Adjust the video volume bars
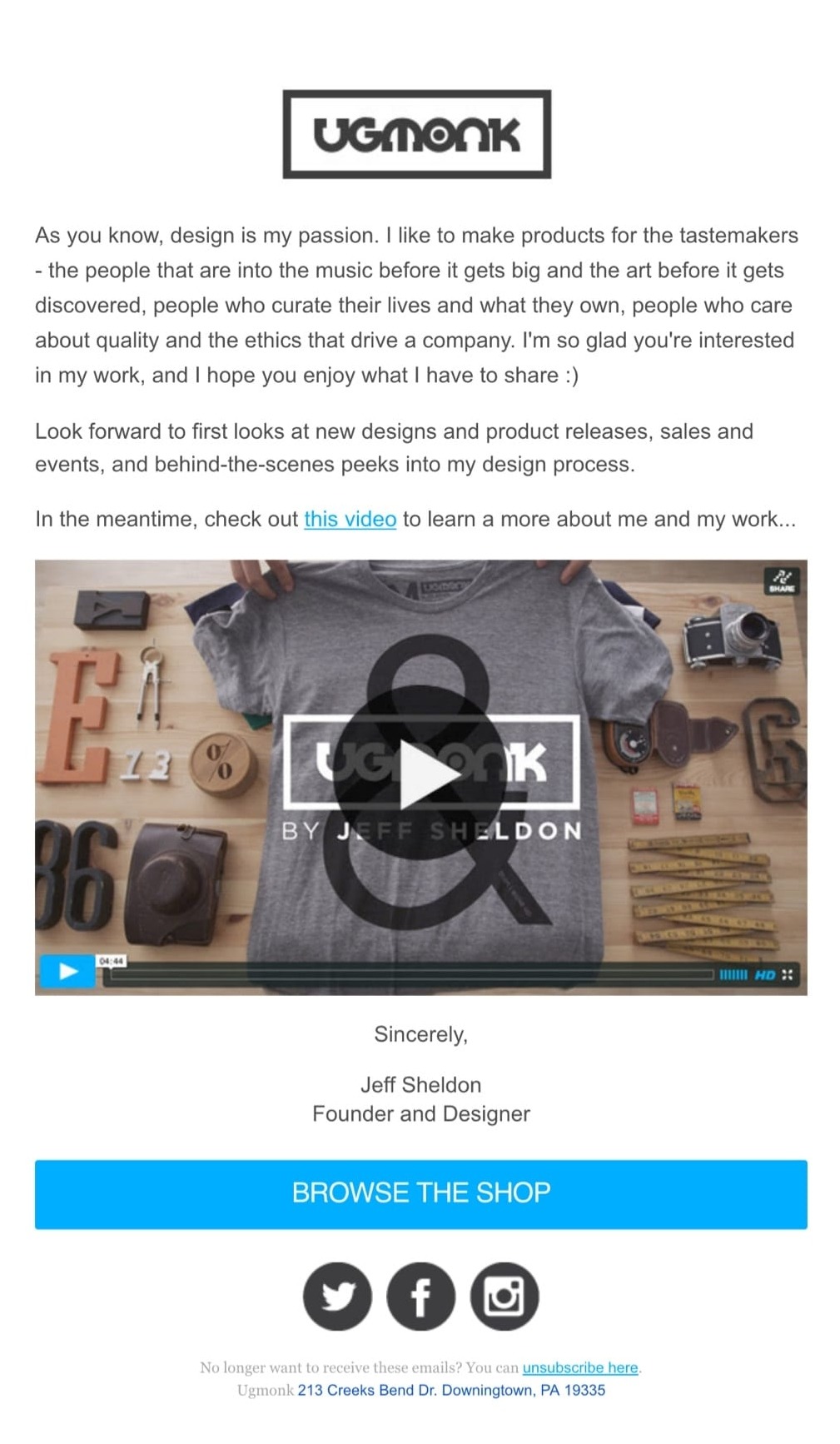Viewport: 840px width, 1444px height. click(733, 974)
